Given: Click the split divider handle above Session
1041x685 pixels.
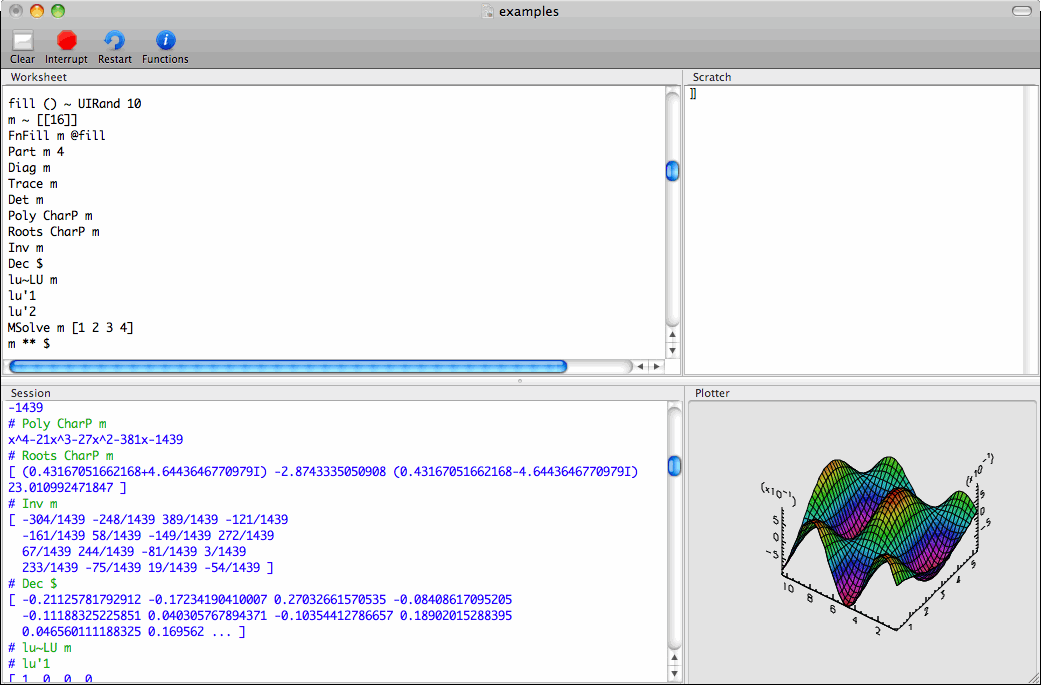Looking at the screenshot, I should pos(519,381).
